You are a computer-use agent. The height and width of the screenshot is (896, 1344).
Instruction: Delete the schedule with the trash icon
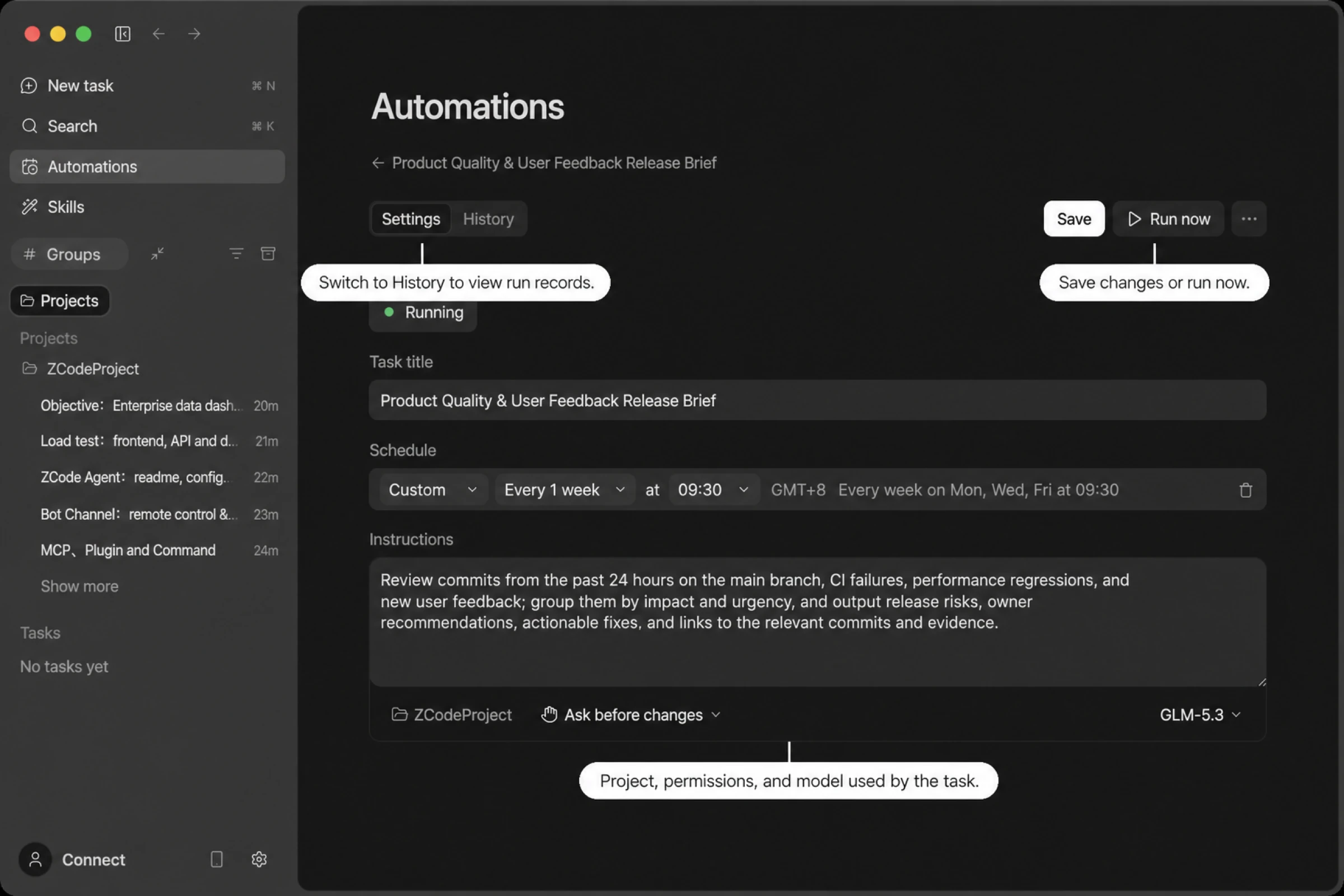tap(1245, 491)
